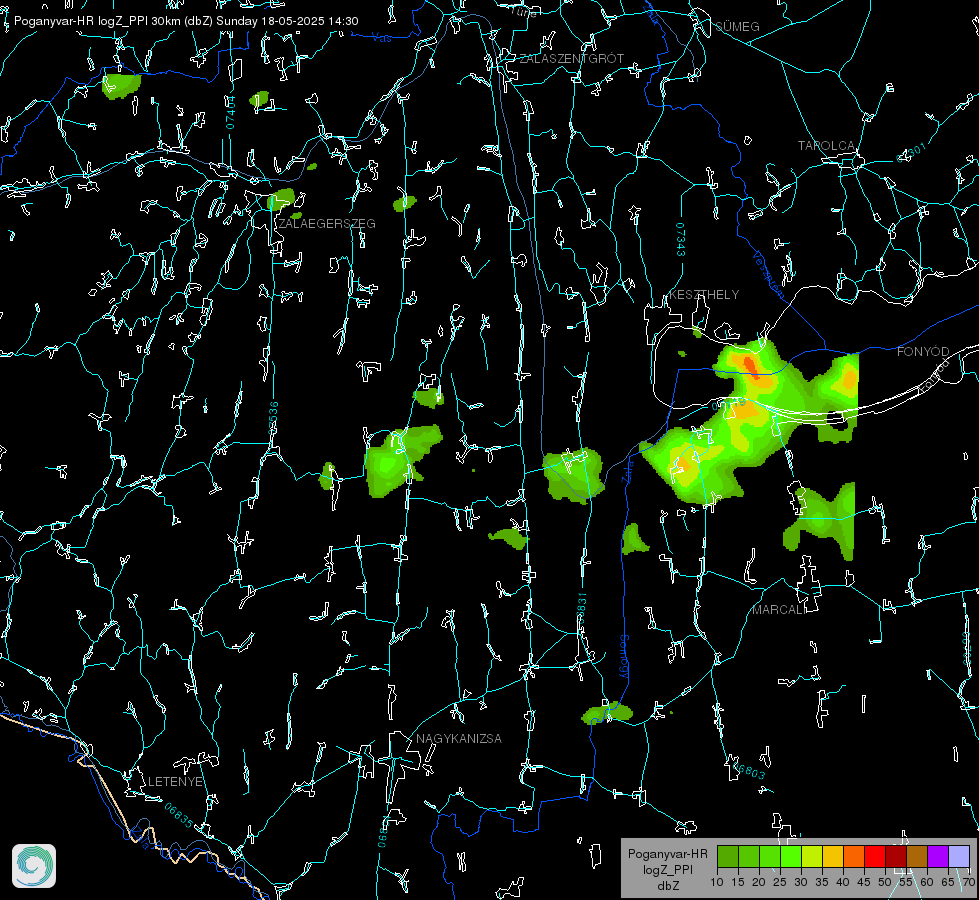Click the legend value 70
The image size is (979, 900).
click(x=968, y=882)
